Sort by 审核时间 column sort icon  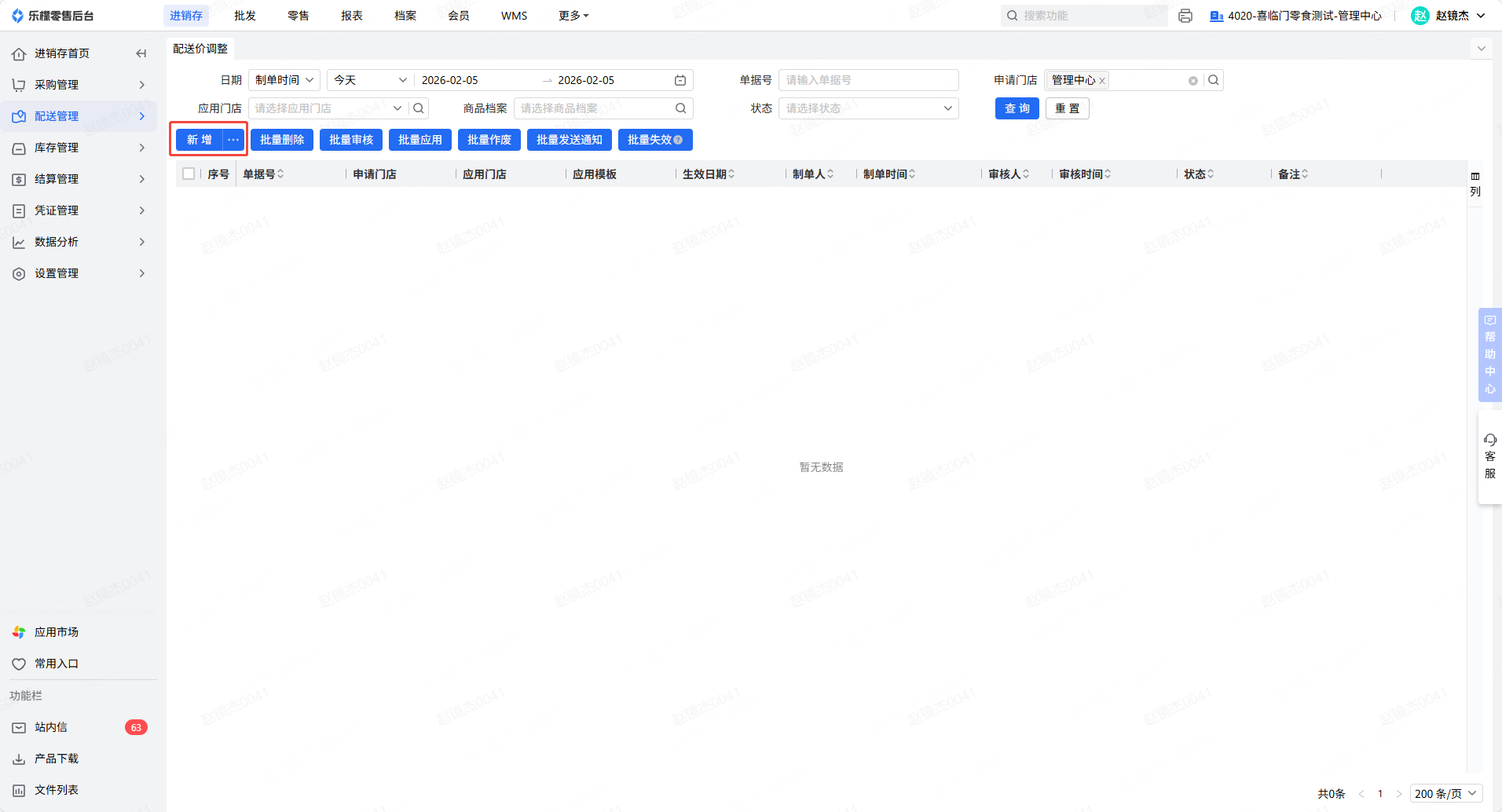[x=1108, y=174]
